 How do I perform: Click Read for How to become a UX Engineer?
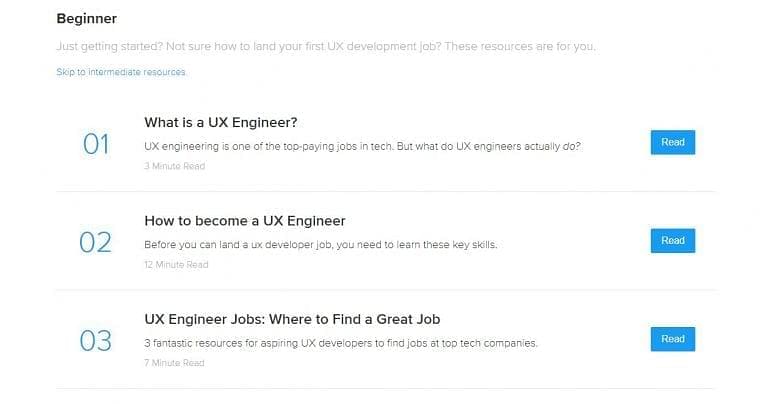click(x=672, y=240)
